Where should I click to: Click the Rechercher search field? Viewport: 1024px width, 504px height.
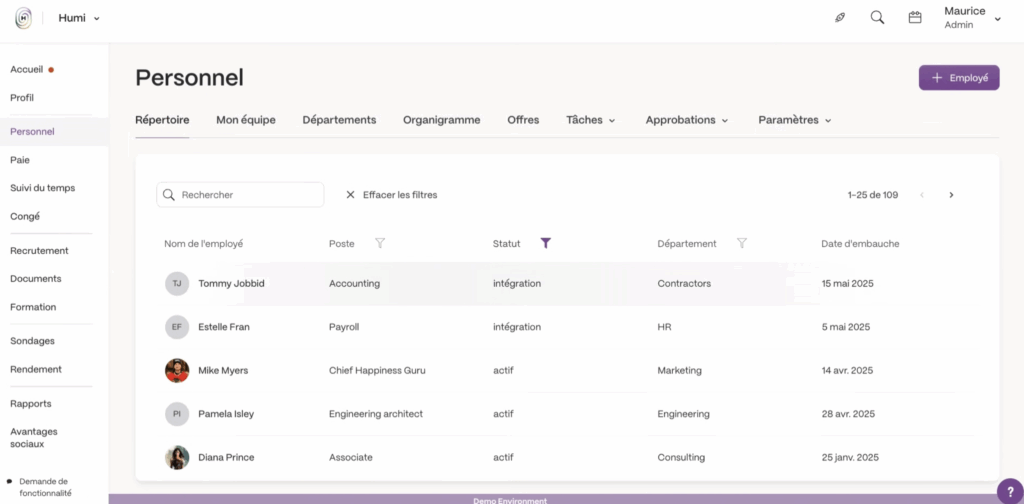click(x=248, y=195)
